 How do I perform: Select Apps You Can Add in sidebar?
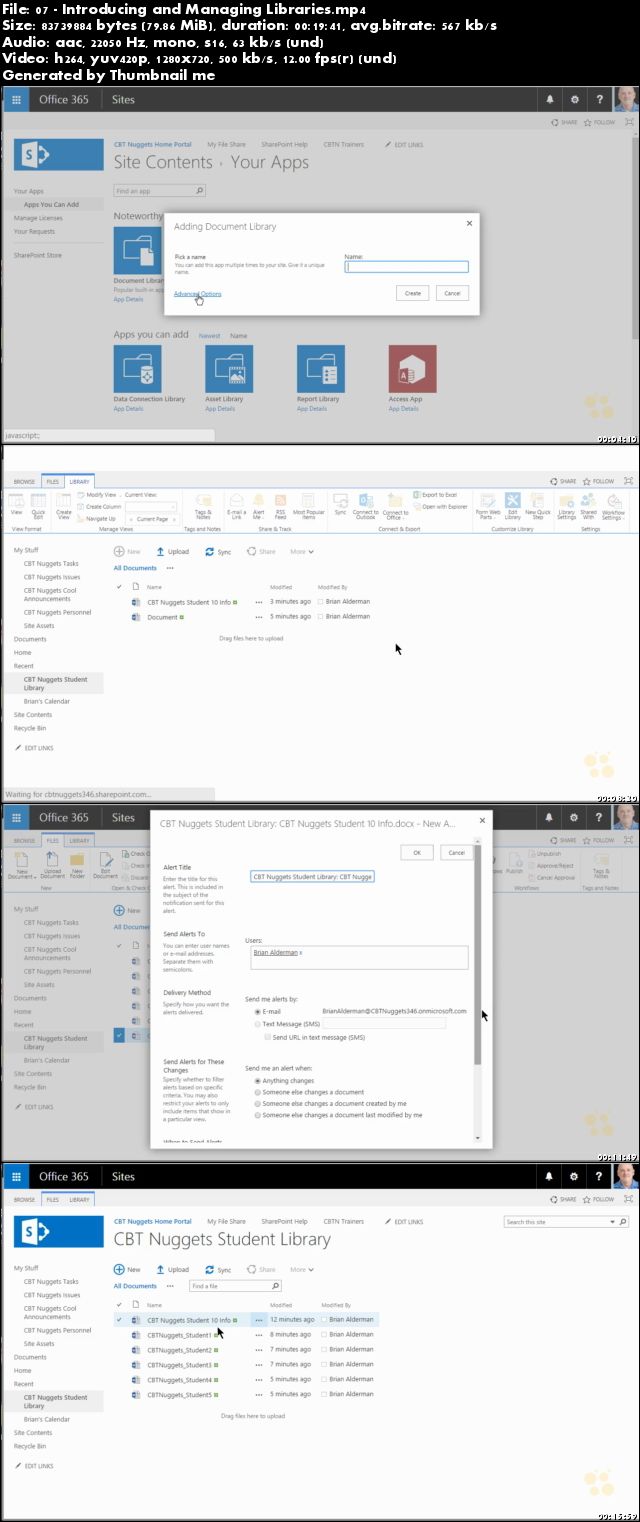pos(51,204)
